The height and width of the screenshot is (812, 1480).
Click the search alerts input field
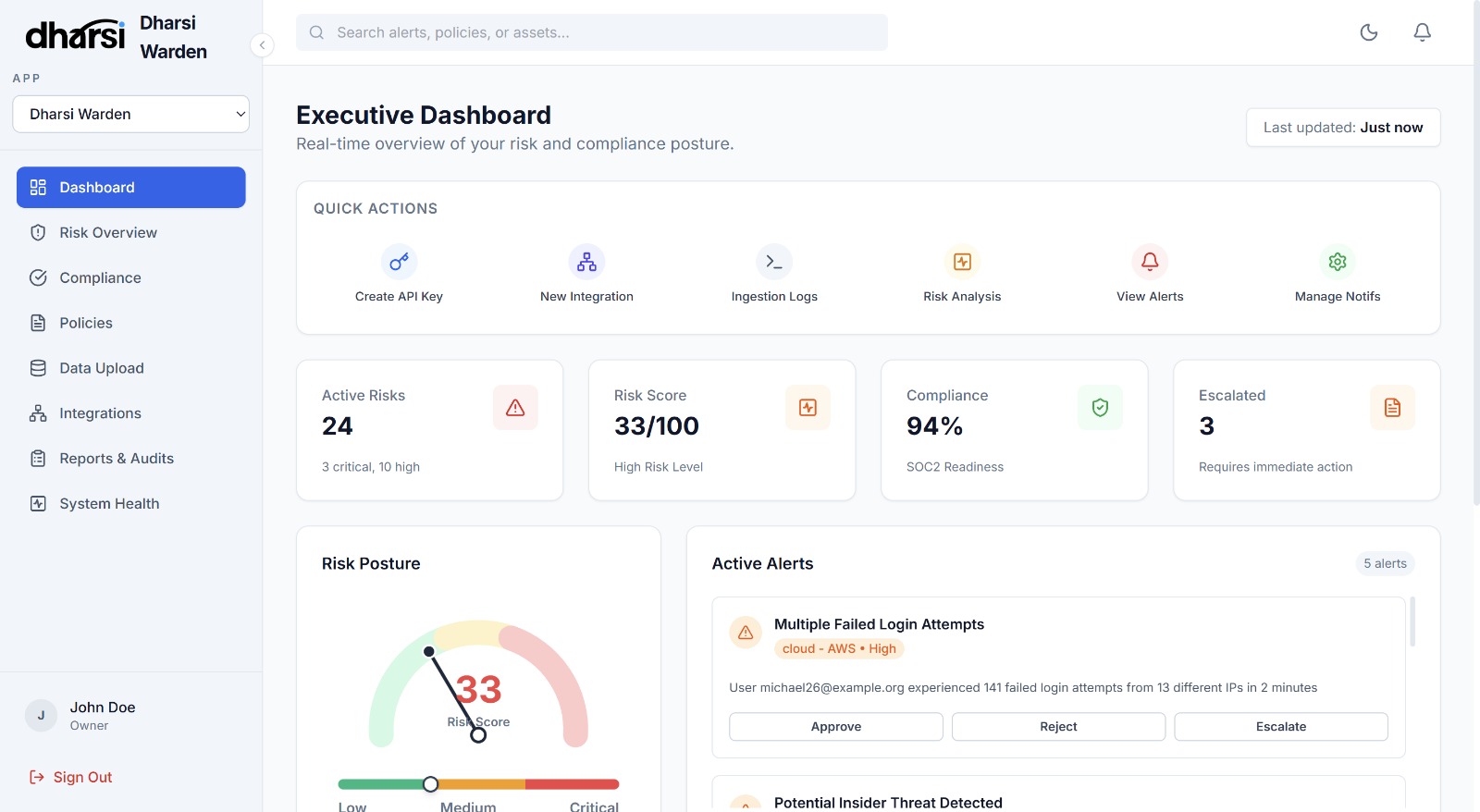[x=592, y=32]
